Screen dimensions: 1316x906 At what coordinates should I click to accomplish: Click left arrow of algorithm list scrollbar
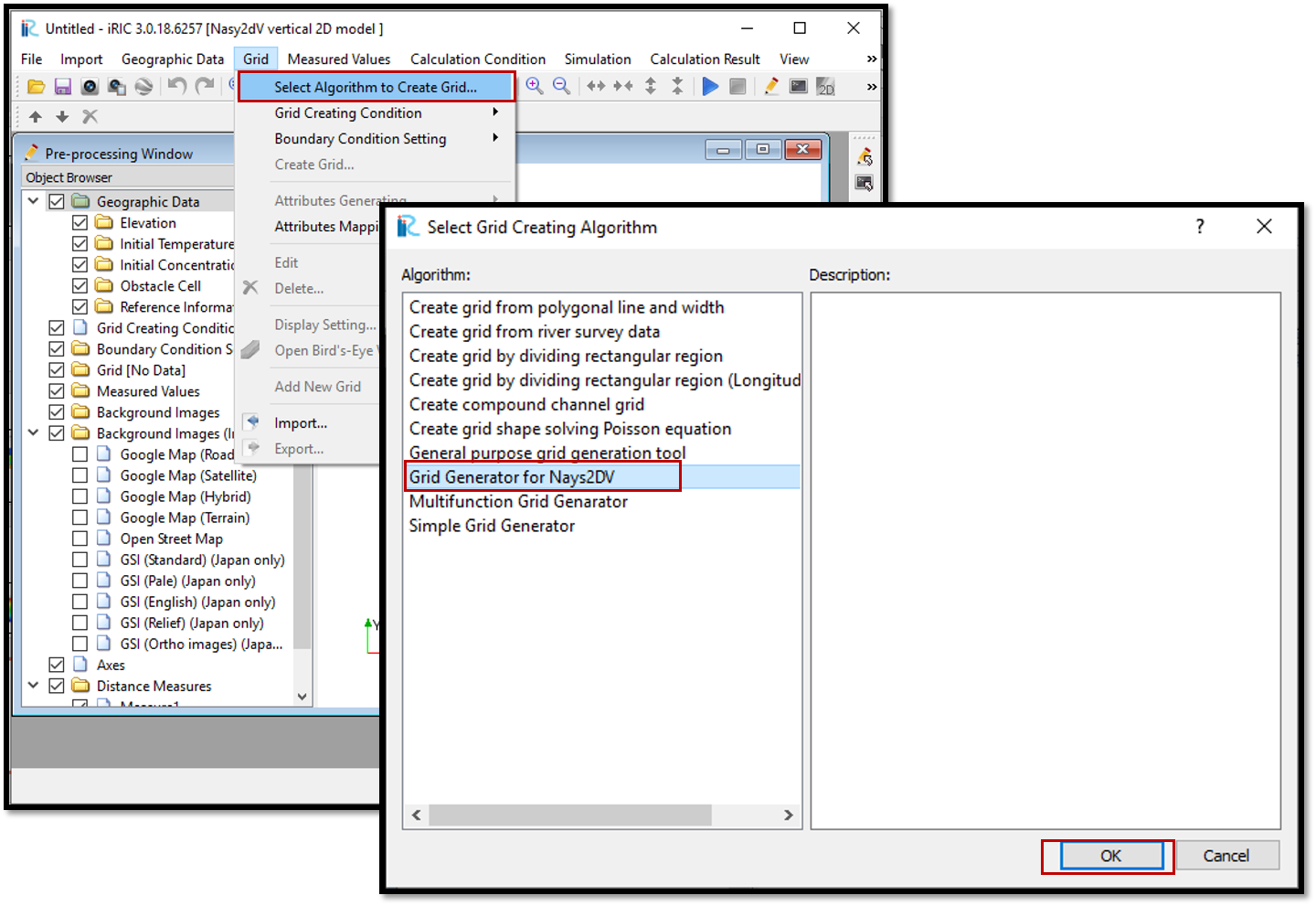[x=417, y=815]
